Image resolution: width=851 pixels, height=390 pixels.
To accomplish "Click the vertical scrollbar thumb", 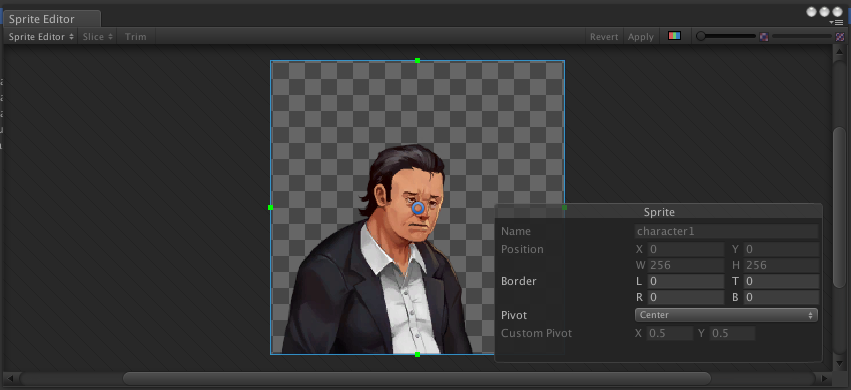I will click(x=839, y=207).
